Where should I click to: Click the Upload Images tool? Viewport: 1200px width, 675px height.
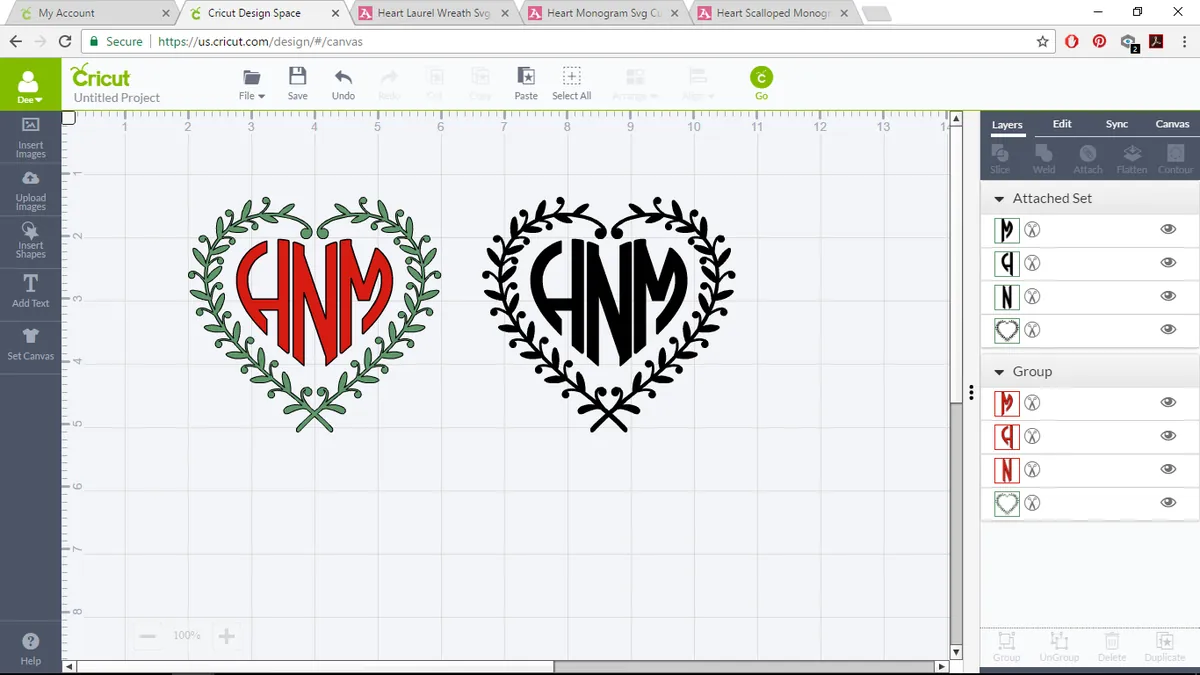[30, 190]
